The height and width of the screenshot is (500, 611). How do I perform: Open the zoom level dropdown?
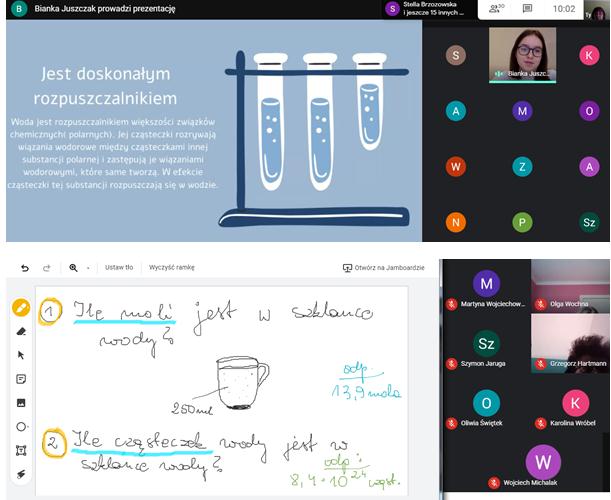(x=88, y=268)
